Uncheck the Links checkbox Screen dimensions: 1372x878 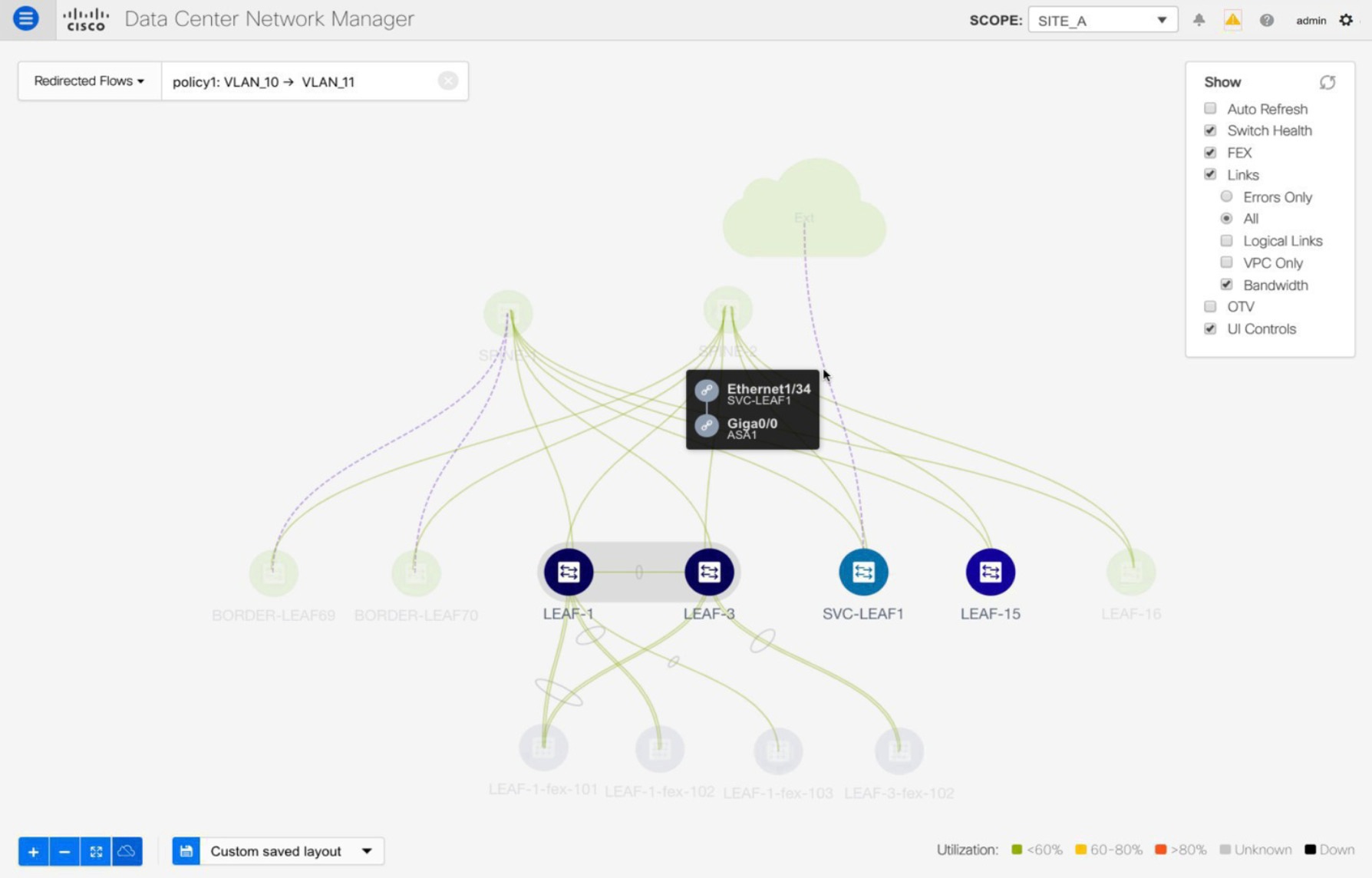click(x=1210, y=174)
